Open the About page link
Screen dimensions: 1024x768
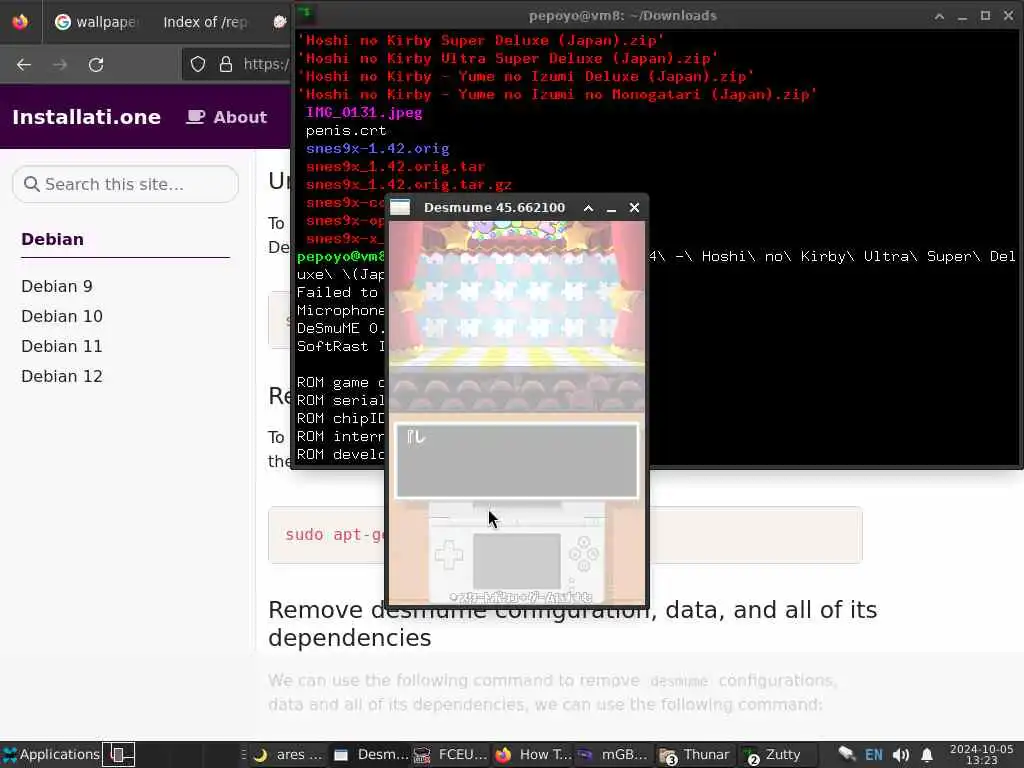[227, 117]
